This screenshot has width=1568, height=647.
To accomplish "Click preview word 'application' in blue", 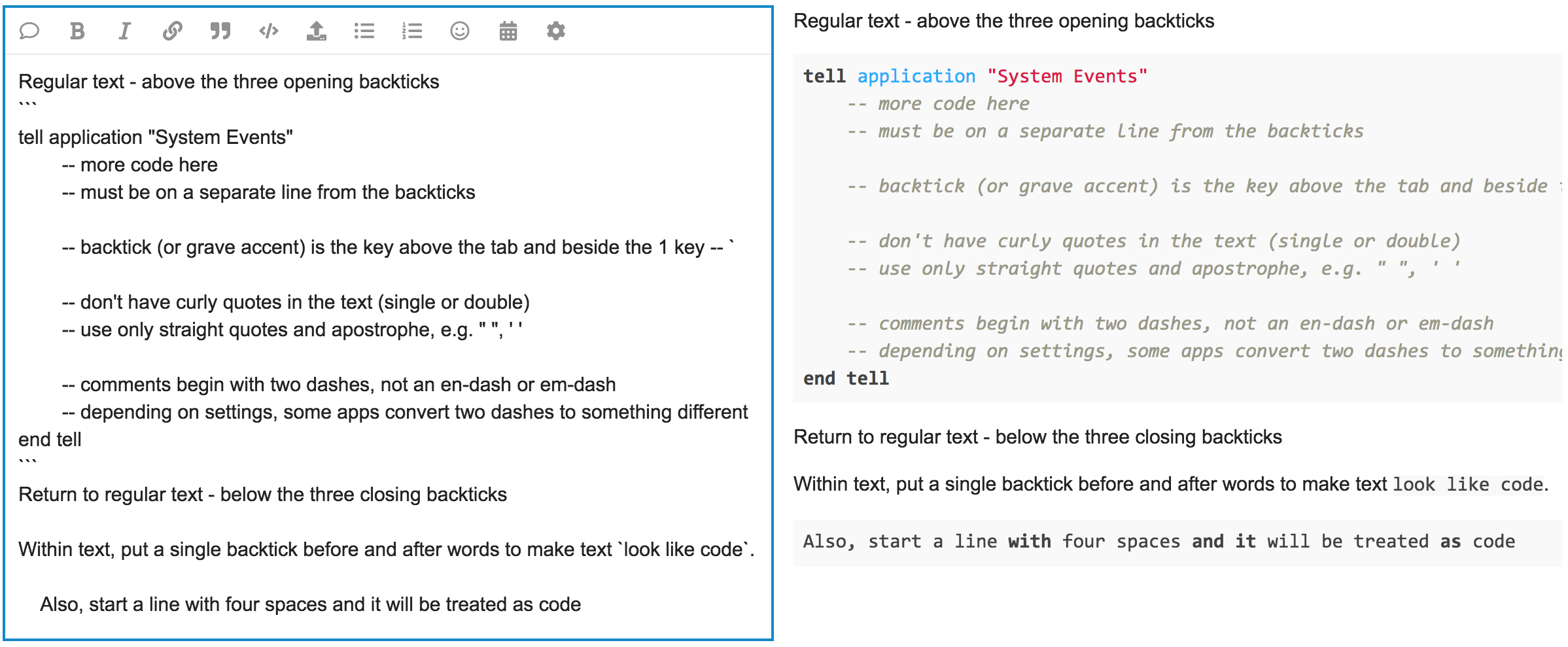I will point(916,77).
